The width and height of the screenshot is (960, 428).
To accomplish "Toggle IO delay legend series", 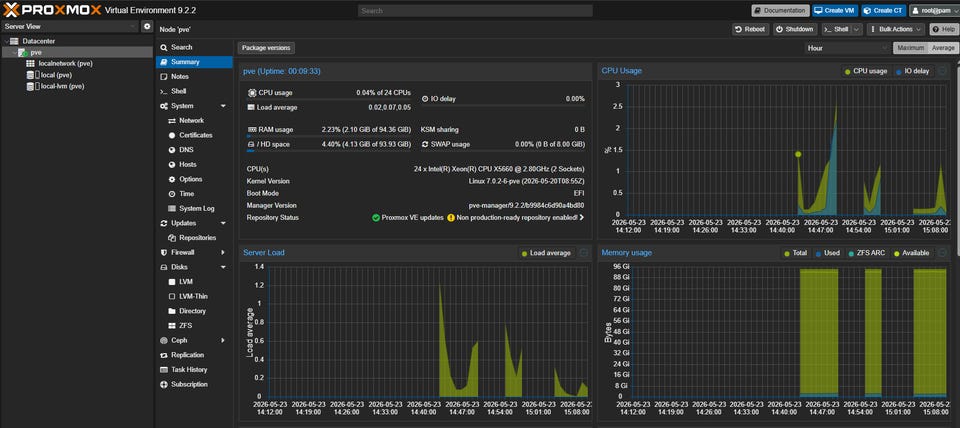I will click(912, 71).
